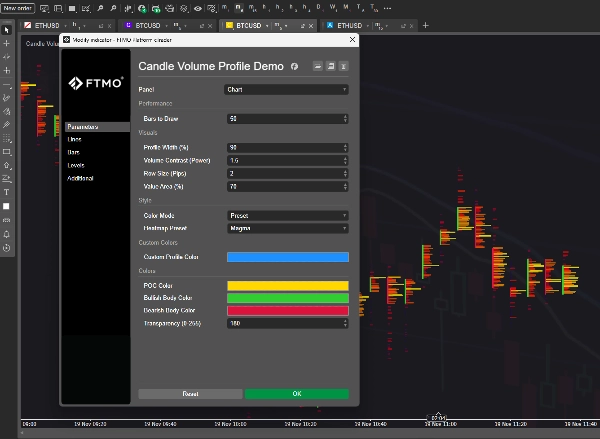
Task: Select Parameters in the dialog sidebar
Action: point(97,127)
